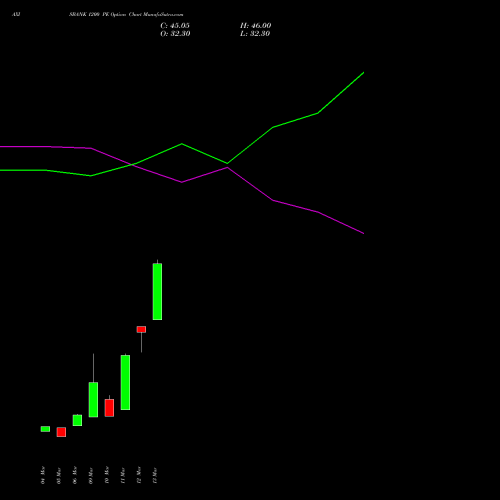500x500 pixels.
Task: Click the 13 Mar date axis label
Action: click(x=155, y=475)
